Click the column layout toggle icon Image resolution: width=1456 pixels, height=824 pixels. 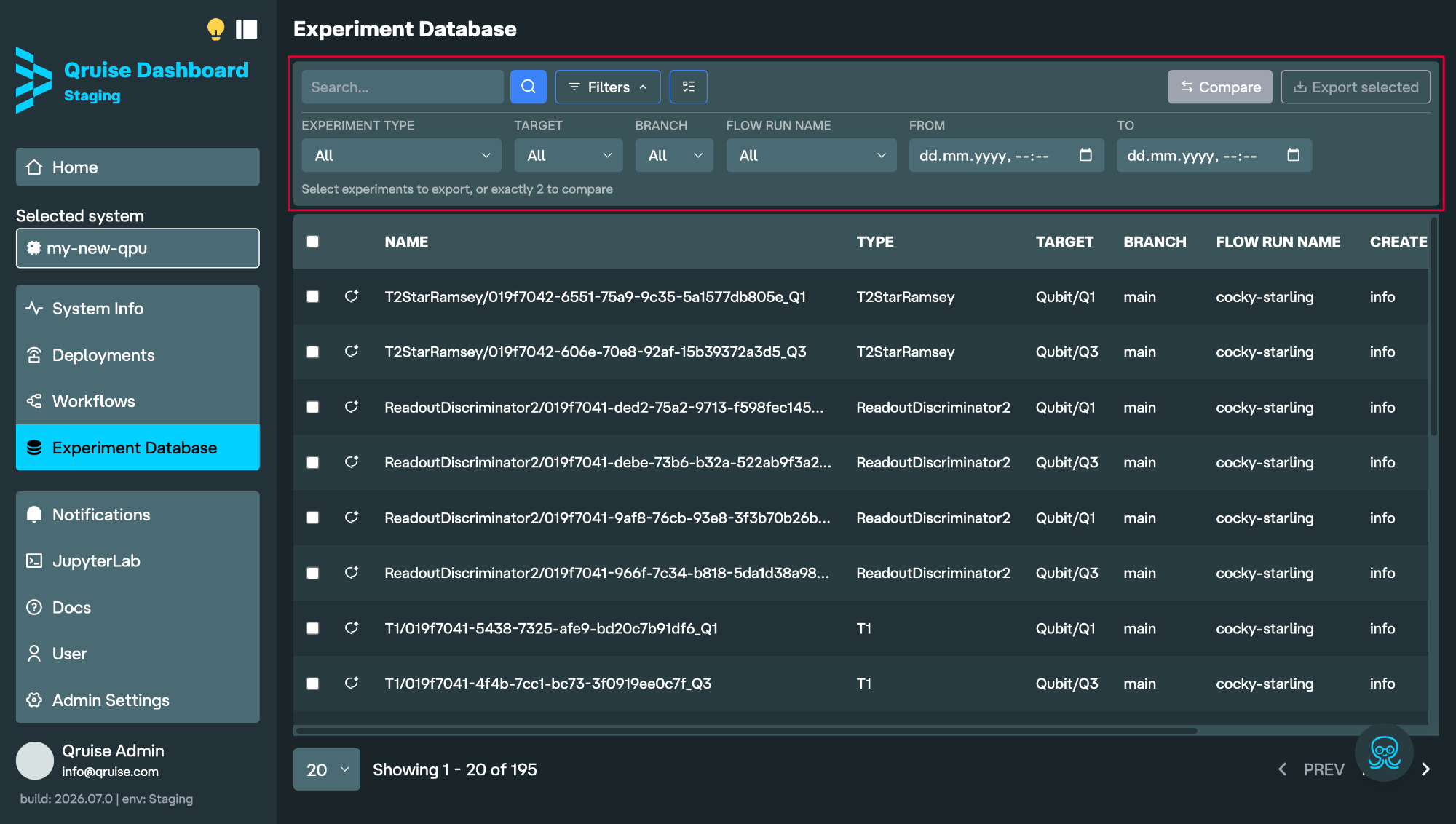pyautogui.click(x=688, y=87)
